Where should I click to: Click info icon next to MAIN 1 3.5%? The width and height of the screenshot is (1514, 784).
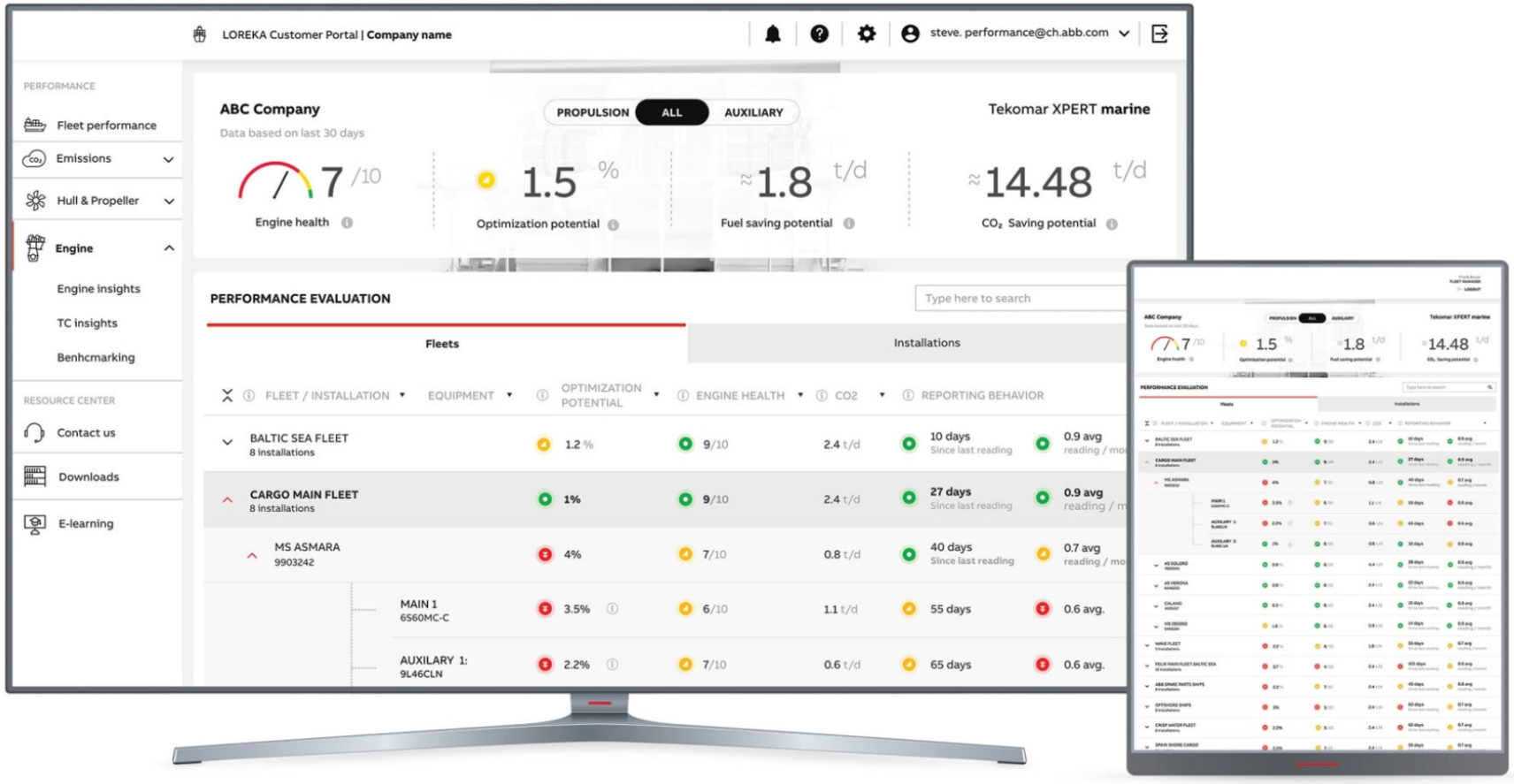(612, 609)
